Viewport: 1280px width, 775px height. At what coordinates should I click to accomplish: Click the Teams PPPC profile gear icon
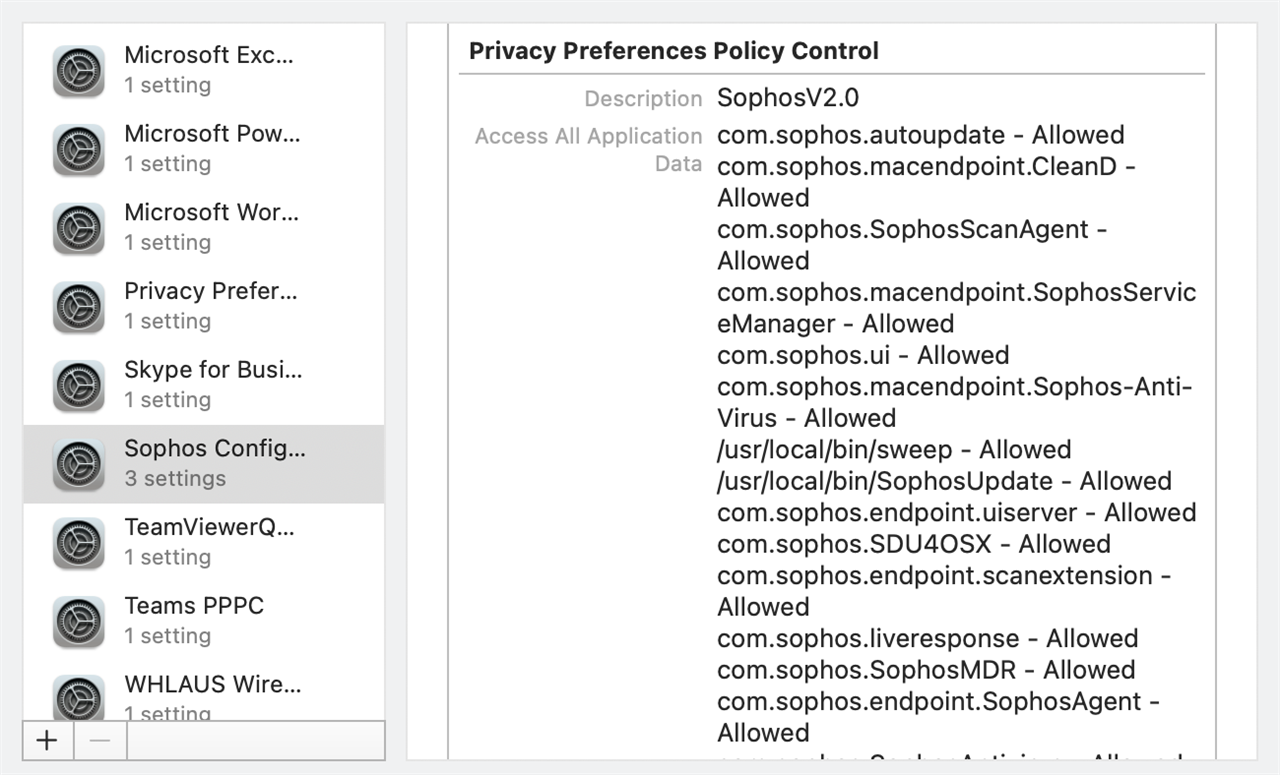coord(79,622)
